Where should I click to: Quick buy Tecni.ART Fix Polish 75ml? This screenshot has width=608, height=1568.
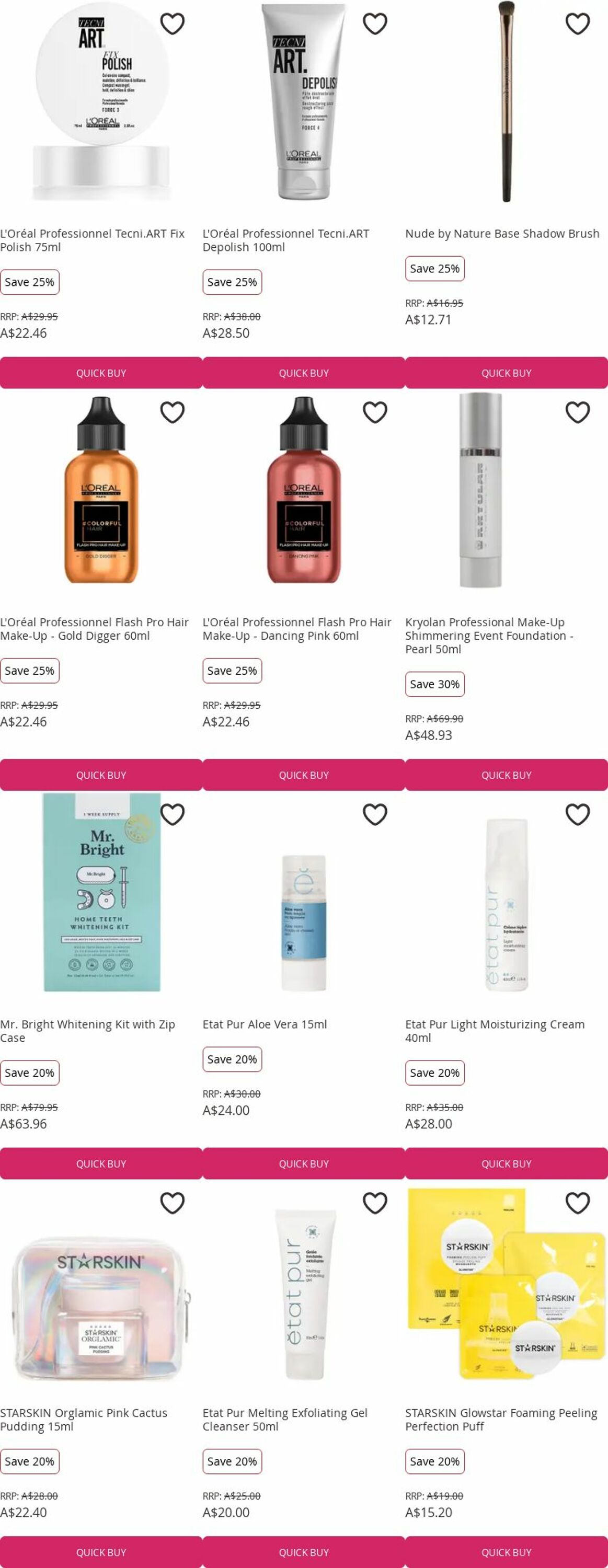click(101, 373)
